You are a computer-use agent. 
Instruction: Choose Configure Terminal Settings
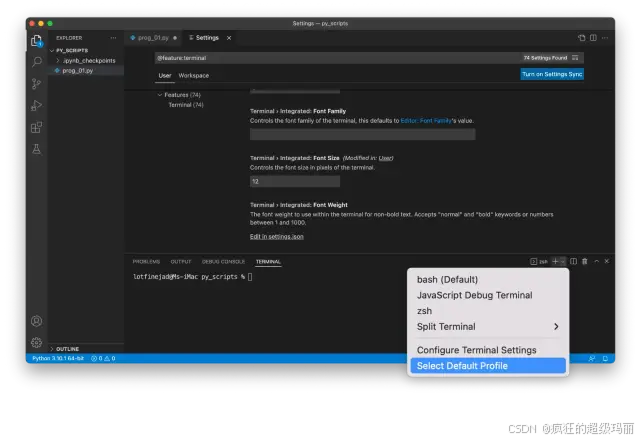pos(488,350)
